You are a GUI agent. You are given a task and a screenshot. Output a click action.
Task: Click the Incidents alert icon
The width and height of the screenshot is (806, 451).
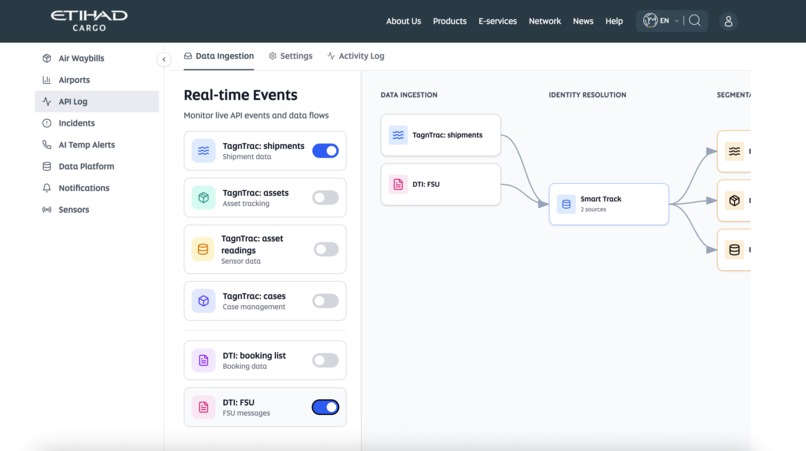47,123
